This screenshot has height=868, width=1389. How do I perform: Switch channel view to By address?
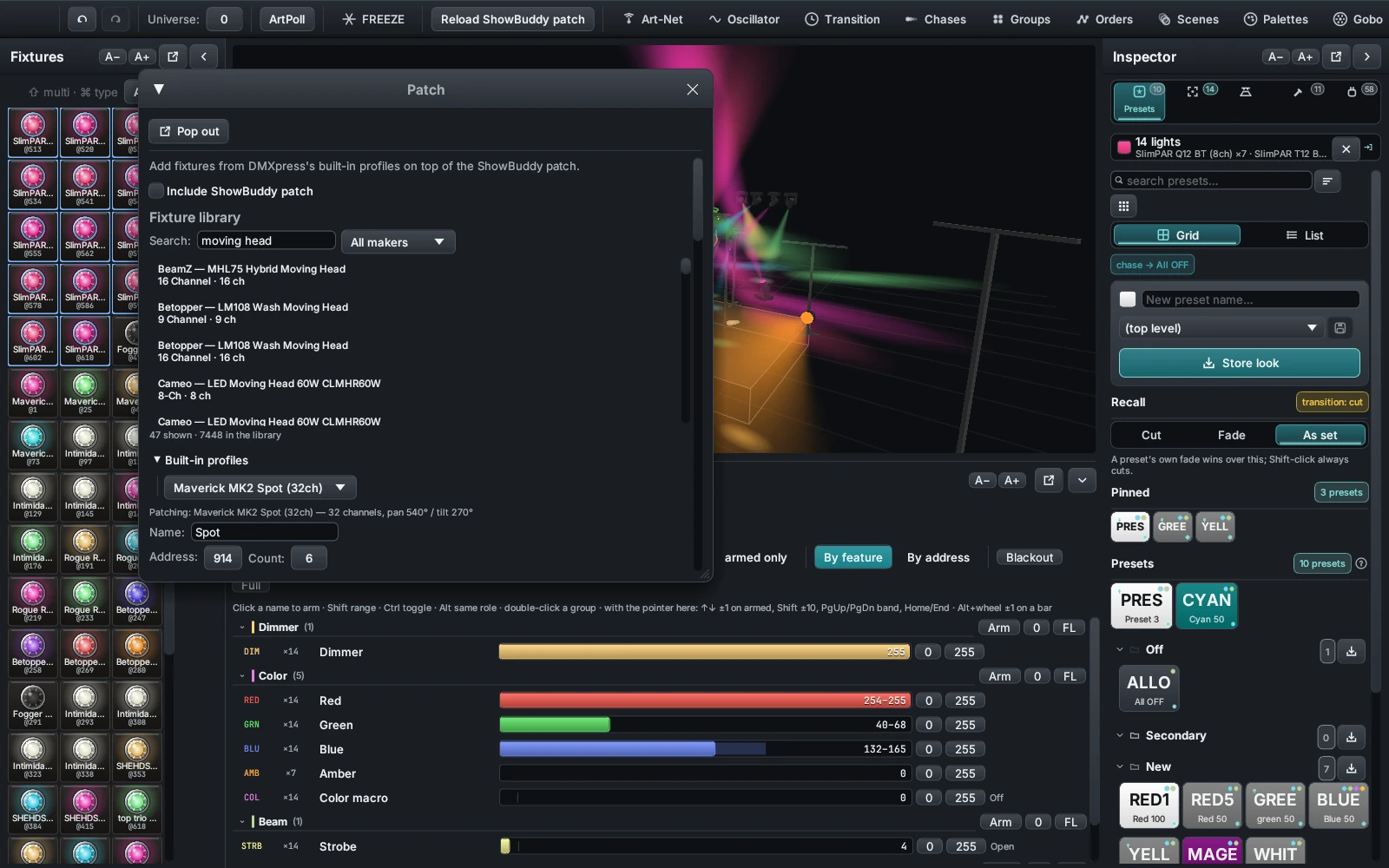click(x=938, y=557)
